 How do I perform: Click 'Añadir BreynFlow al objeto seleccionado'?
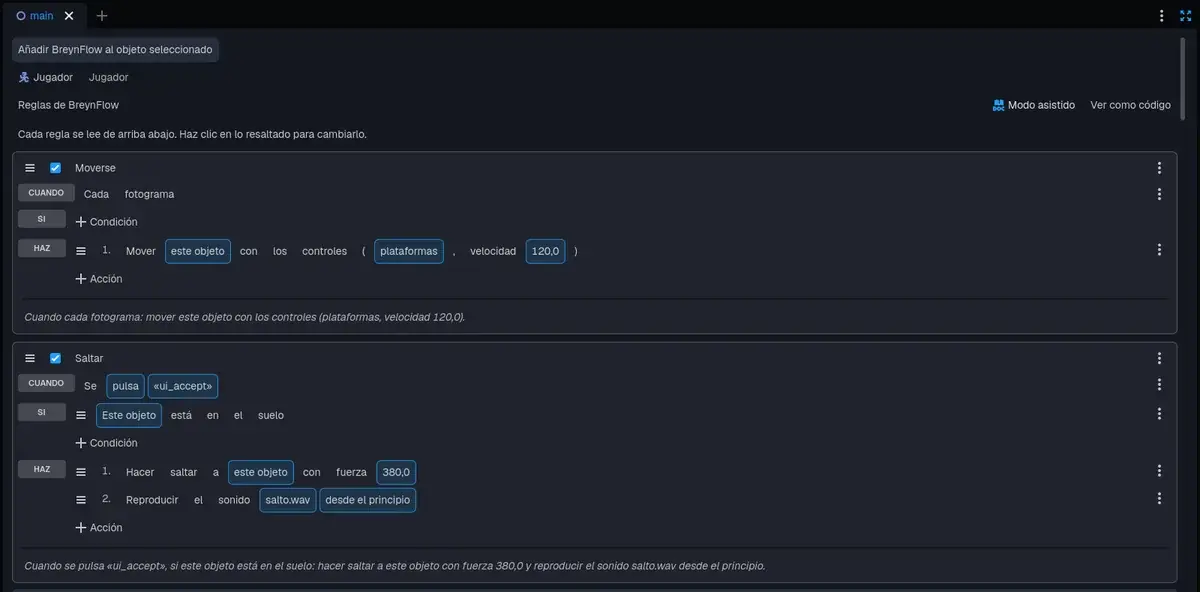[x=115, y=50]
